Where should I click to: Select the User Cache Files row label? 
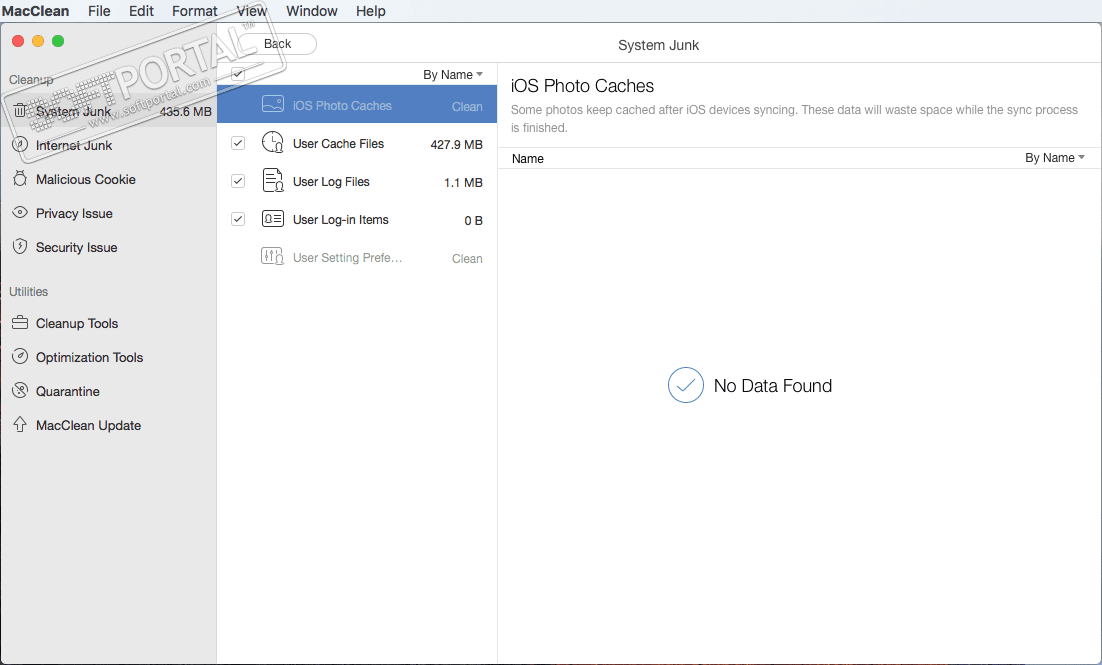338,143
